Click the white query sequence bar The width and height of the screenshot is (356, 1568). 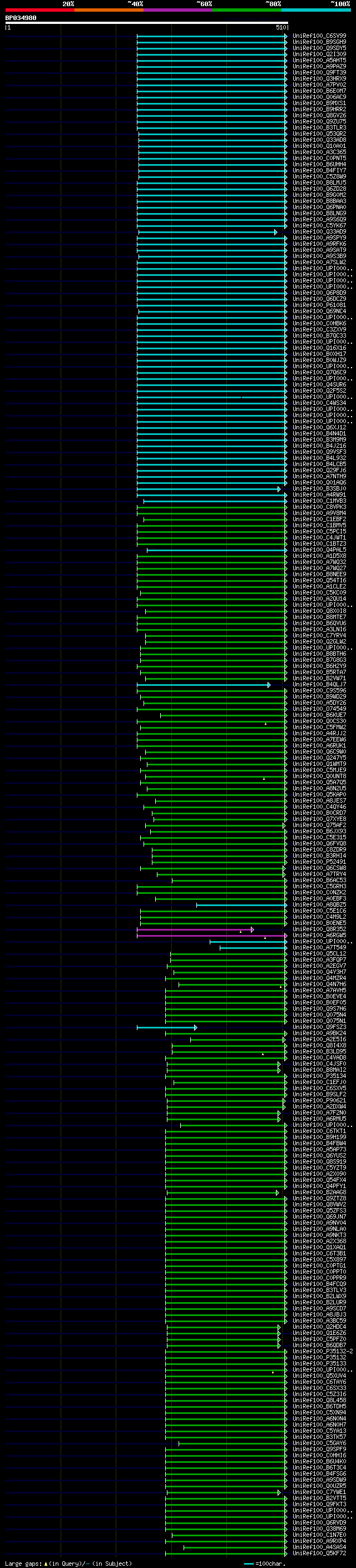click(147, 23)
